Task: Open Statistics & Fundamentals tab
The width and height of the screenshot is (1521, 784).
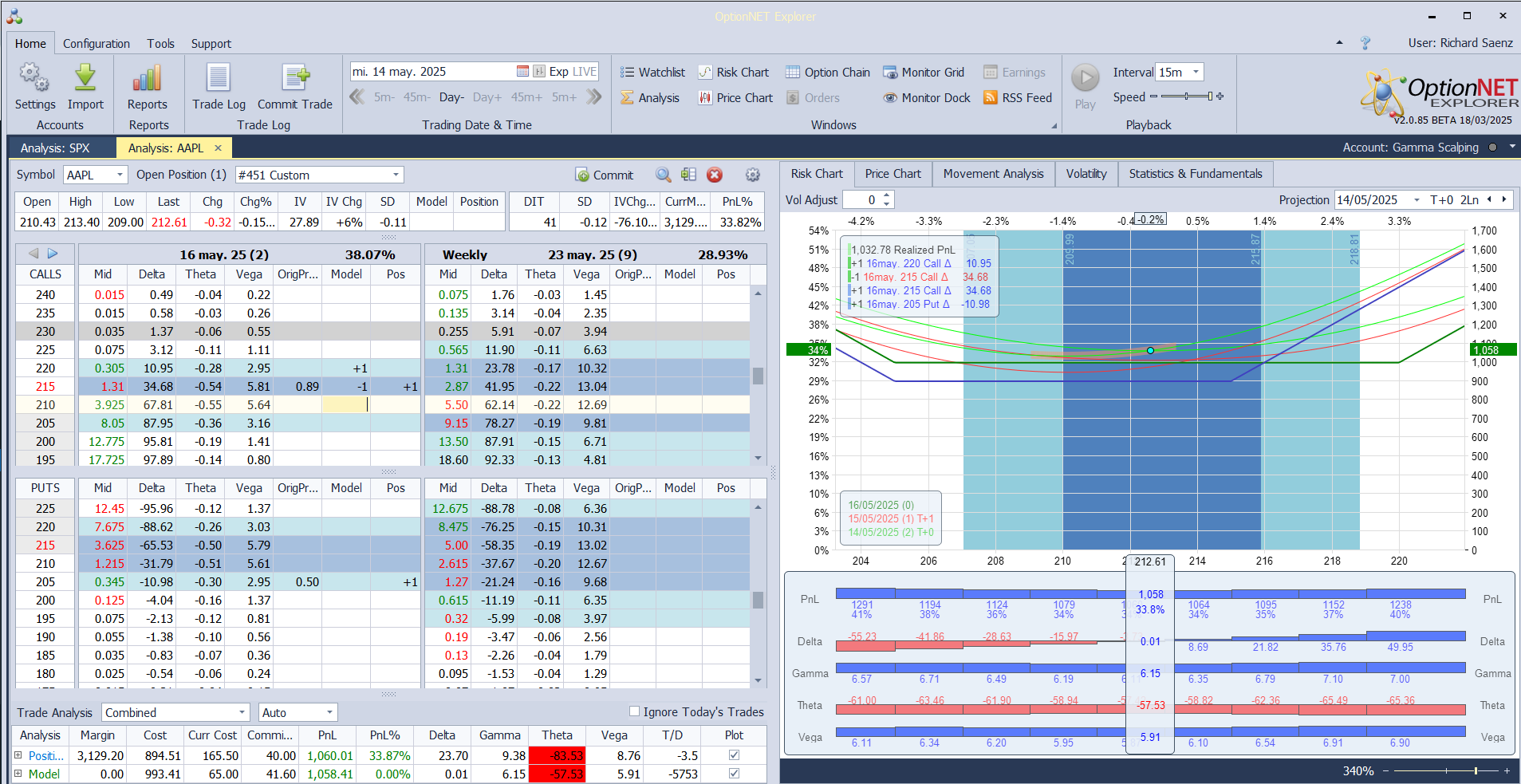Action: 1196,174
